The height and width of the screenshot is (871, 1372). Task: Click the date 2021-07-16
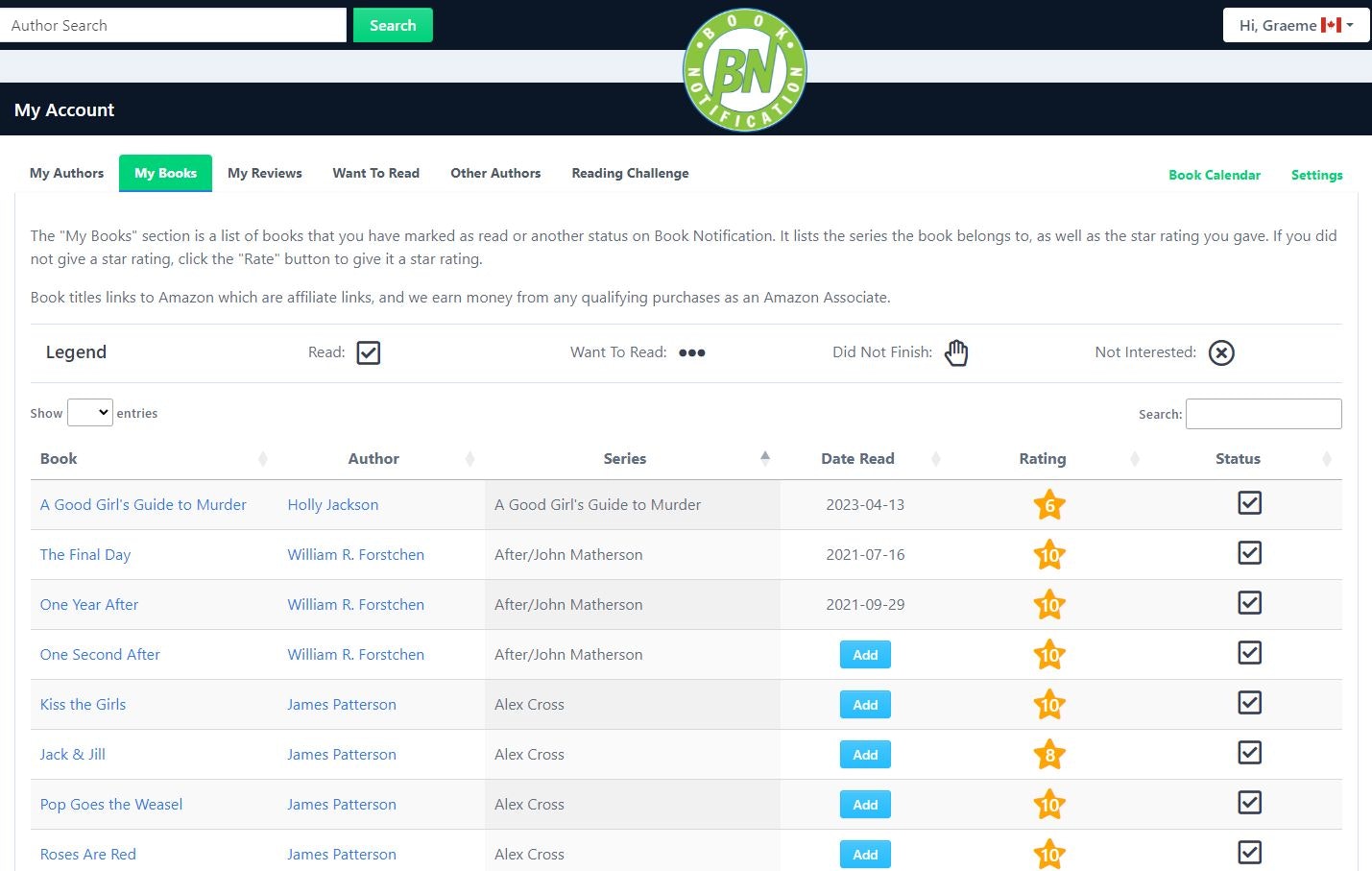[865, 555]
